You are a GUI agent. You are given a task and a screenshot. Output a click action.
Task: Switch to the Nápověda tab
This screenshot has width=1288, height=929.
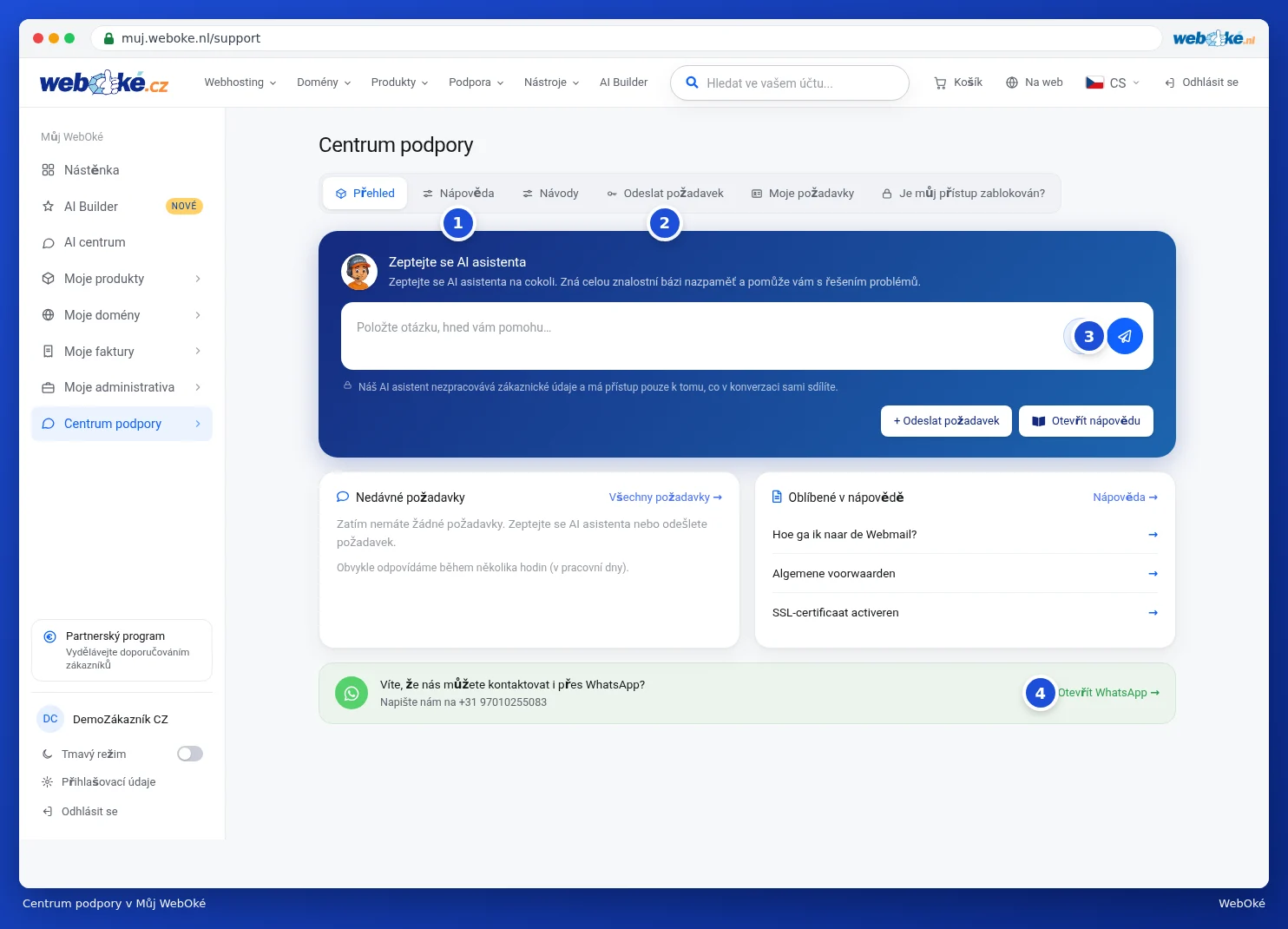458,194
